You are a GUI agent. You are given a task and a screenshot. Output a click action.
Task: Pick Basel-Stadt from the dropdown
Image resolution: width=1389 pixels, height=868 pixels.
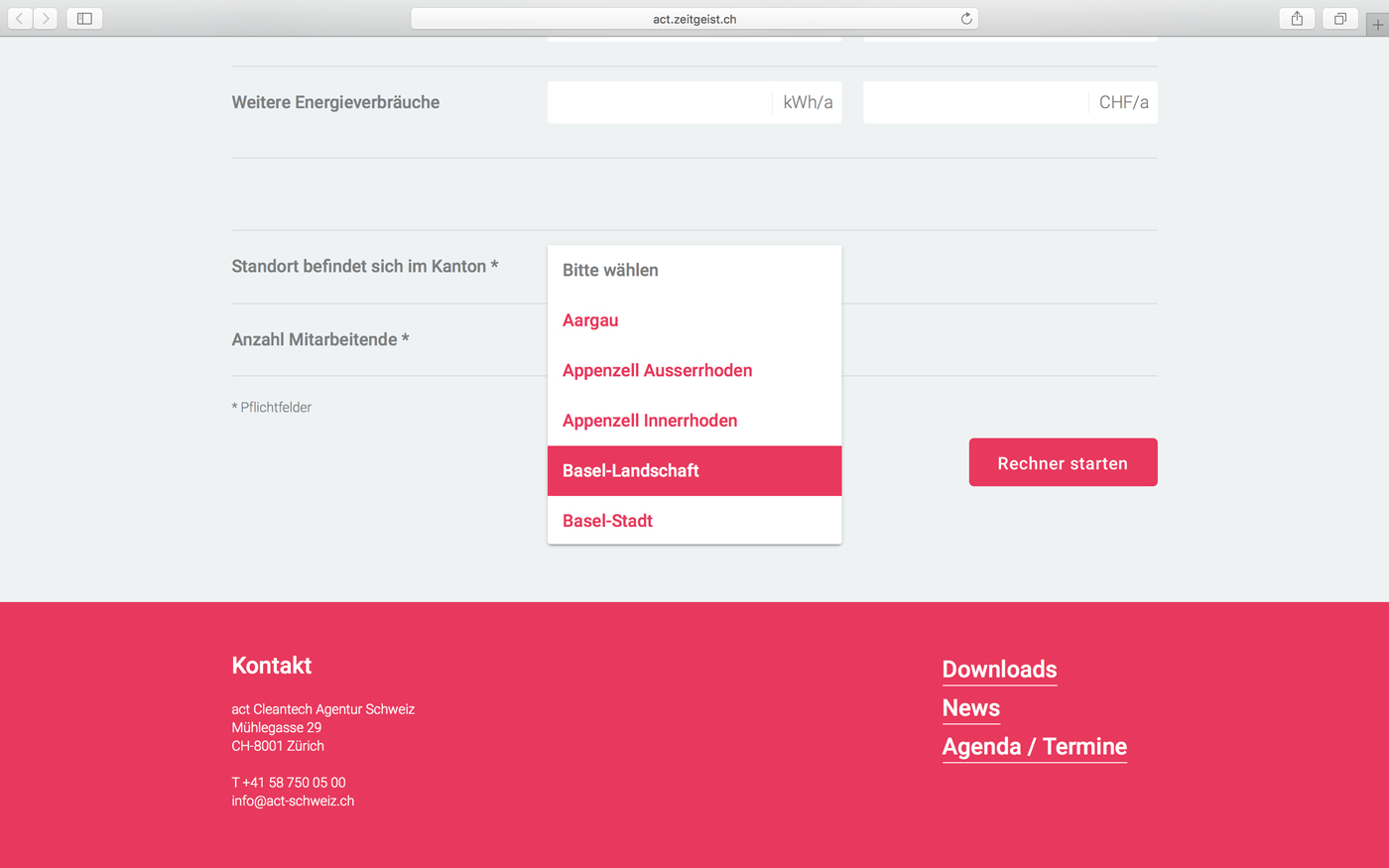pos(694,520)
